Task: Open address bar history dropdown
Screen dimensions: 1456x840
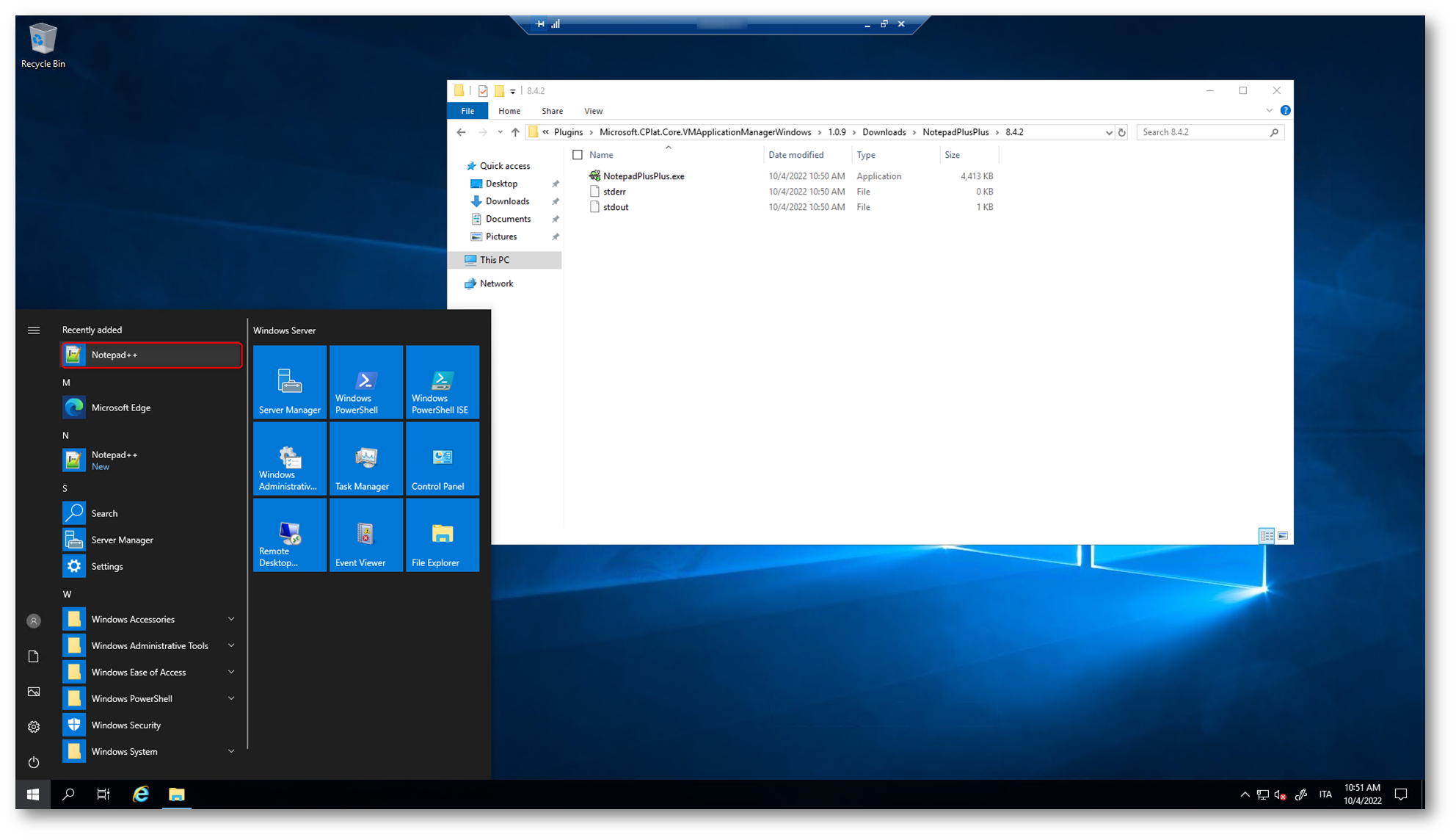Action: (x=1108, y=133)
